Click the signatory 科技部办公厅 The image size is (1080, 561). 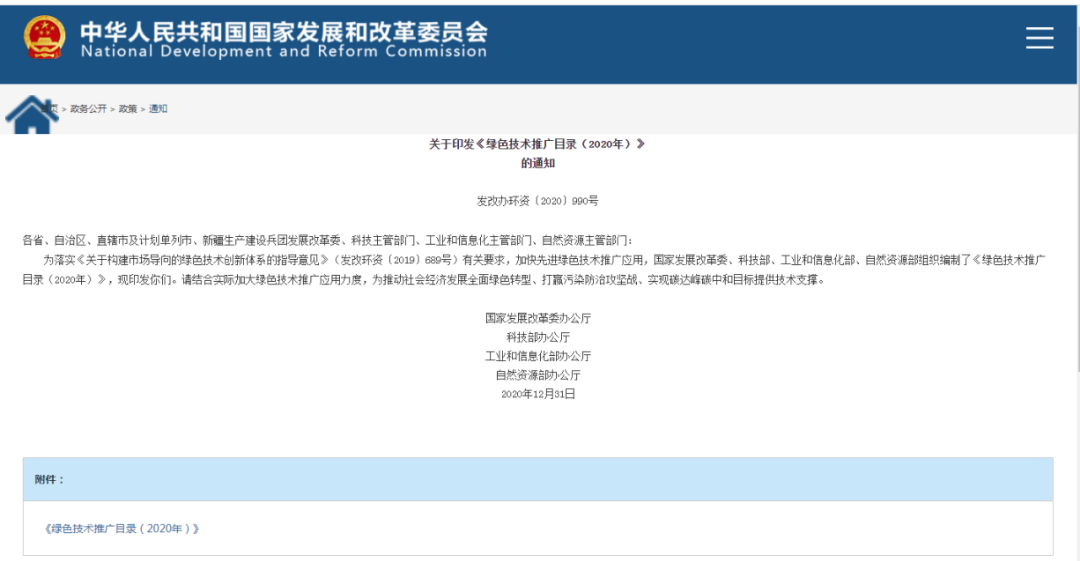click(538, 337)
